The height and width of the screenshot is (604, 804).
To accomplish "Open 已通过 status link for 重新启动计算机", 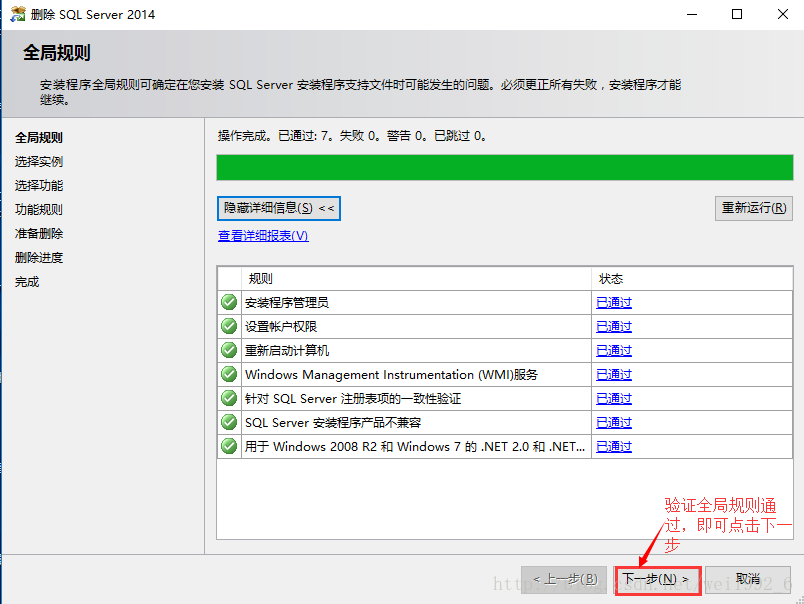I will pyautogui.click(x=614, y=351).
